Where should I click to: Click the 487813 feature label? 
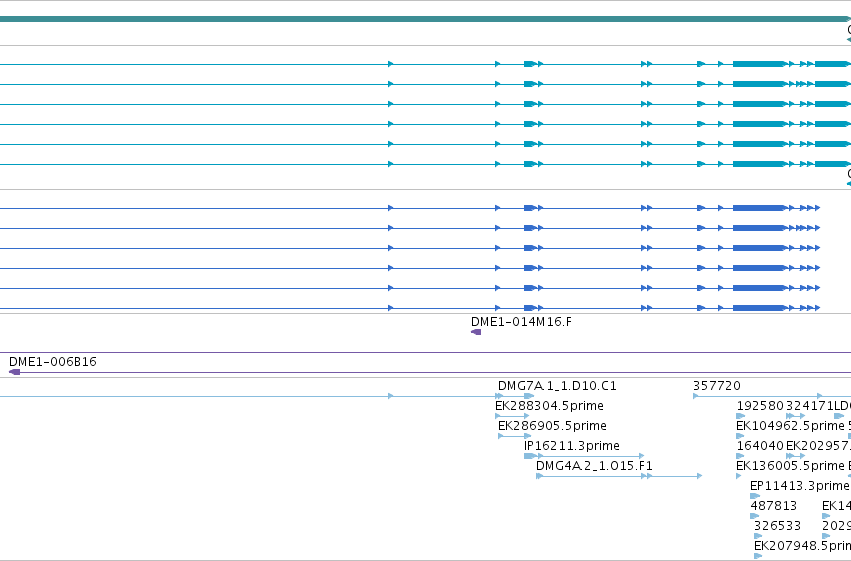click(x=773, y=506)
